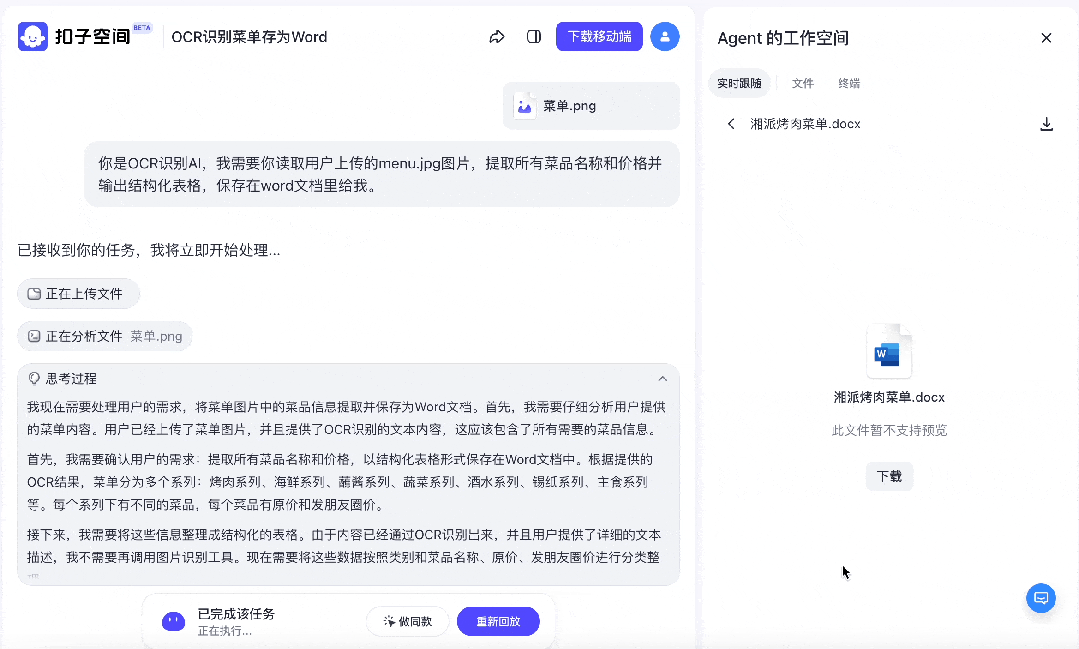This screenshot has width=1079, height=649.
Task: Click the 湘派烤肉菜单.docx file name label
Action: [889, 397]
